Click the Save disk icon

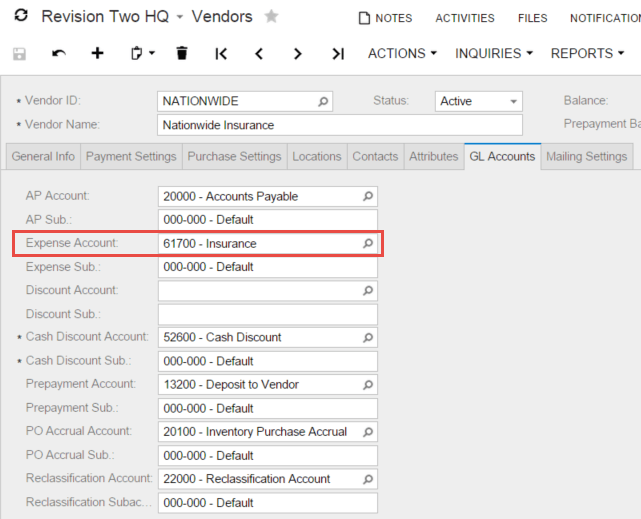pos(19,54)
